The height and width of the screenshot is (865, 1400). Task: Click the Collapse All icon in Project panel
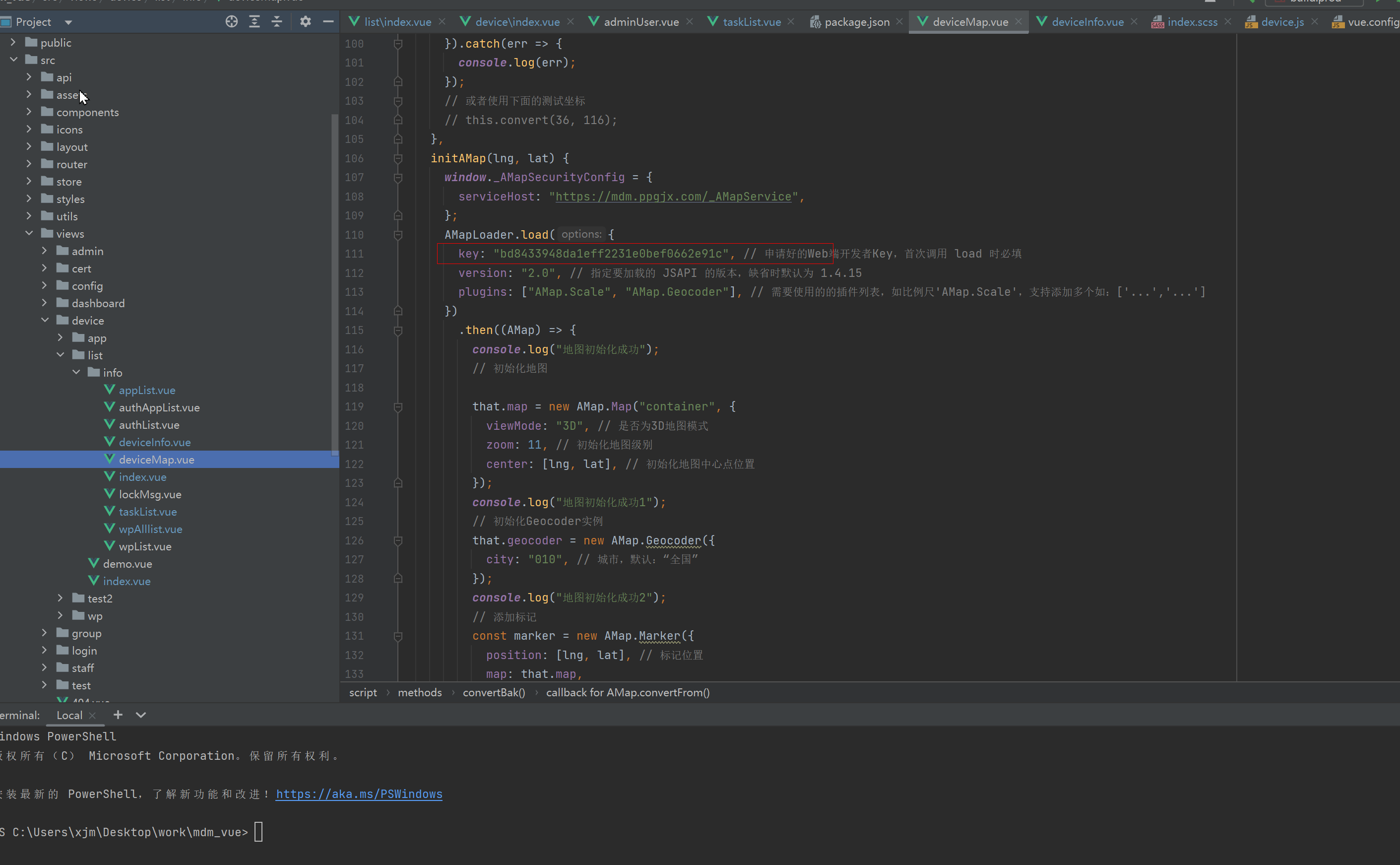[277, 22]
